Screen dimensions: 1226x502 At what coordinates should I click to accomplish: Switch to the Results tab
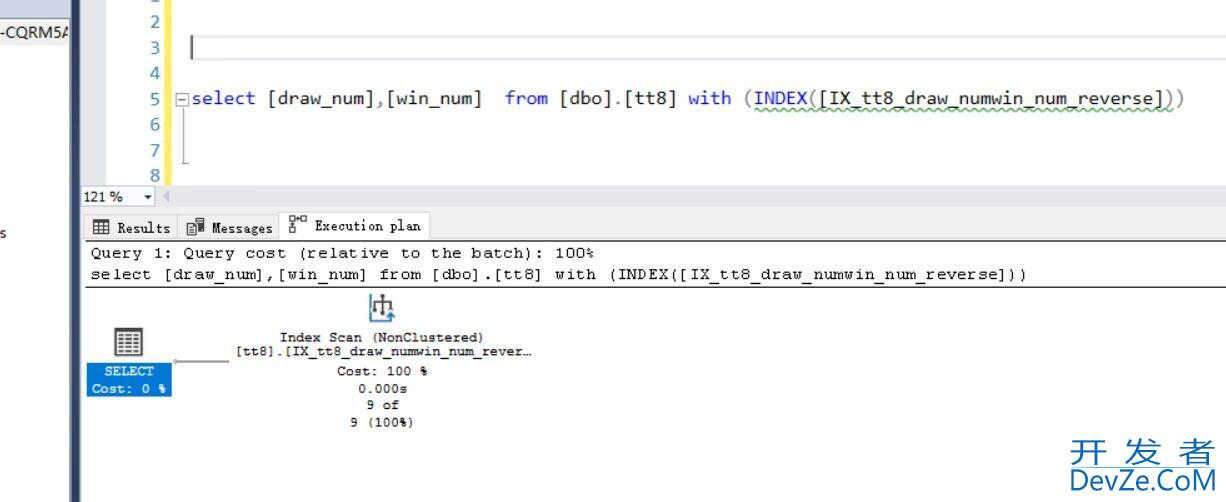131,227
